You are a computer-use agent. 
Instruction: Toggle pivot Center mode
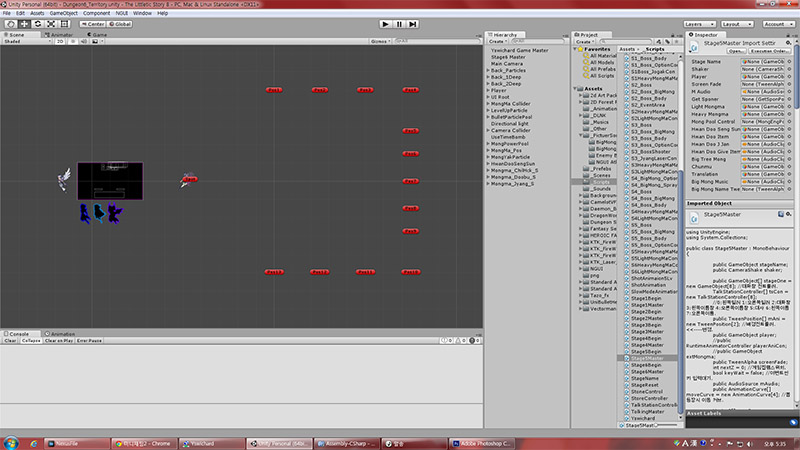(92, 24)
